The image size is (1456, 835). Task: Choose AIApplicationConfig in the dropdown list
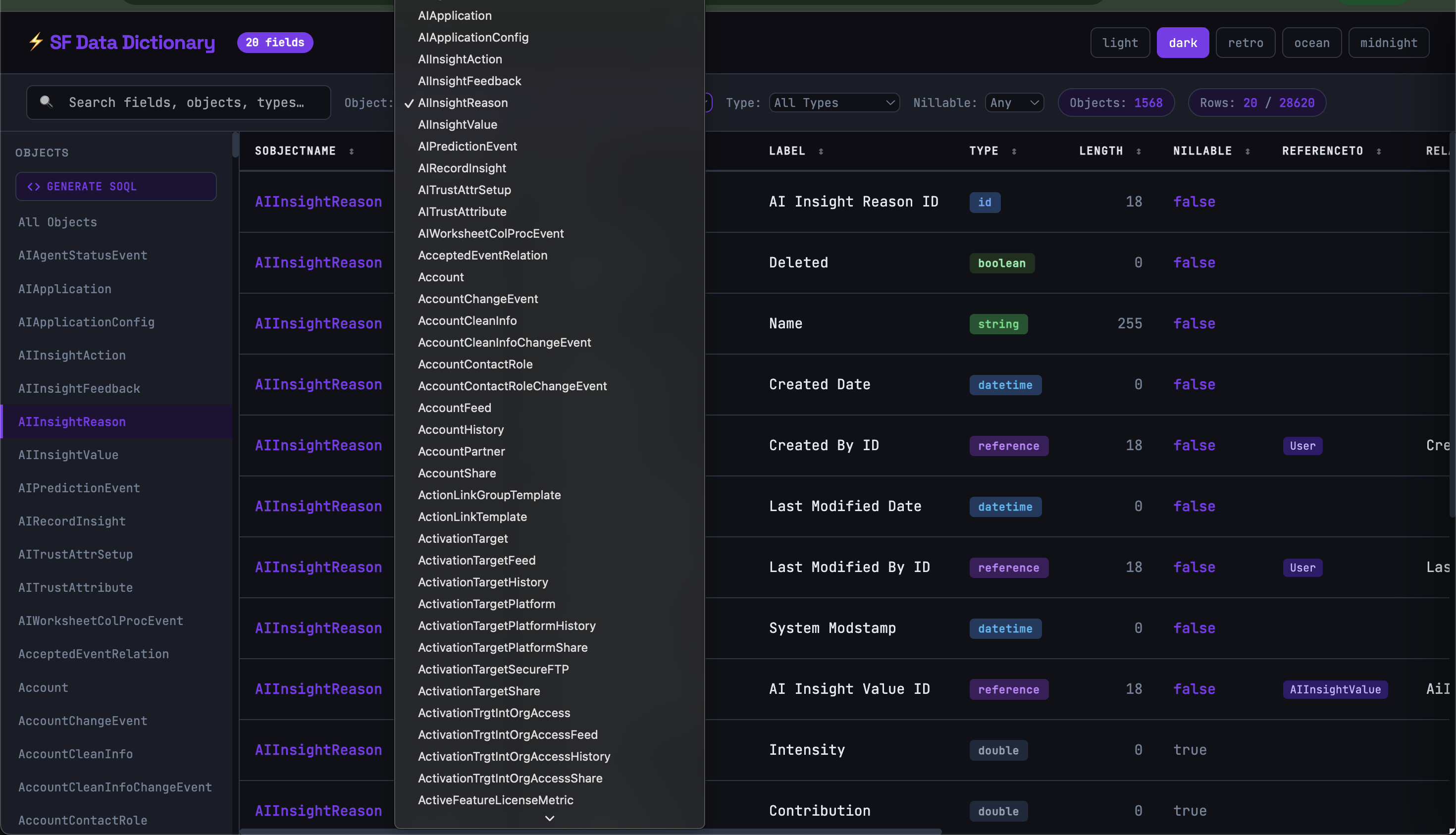click(549, 37)
